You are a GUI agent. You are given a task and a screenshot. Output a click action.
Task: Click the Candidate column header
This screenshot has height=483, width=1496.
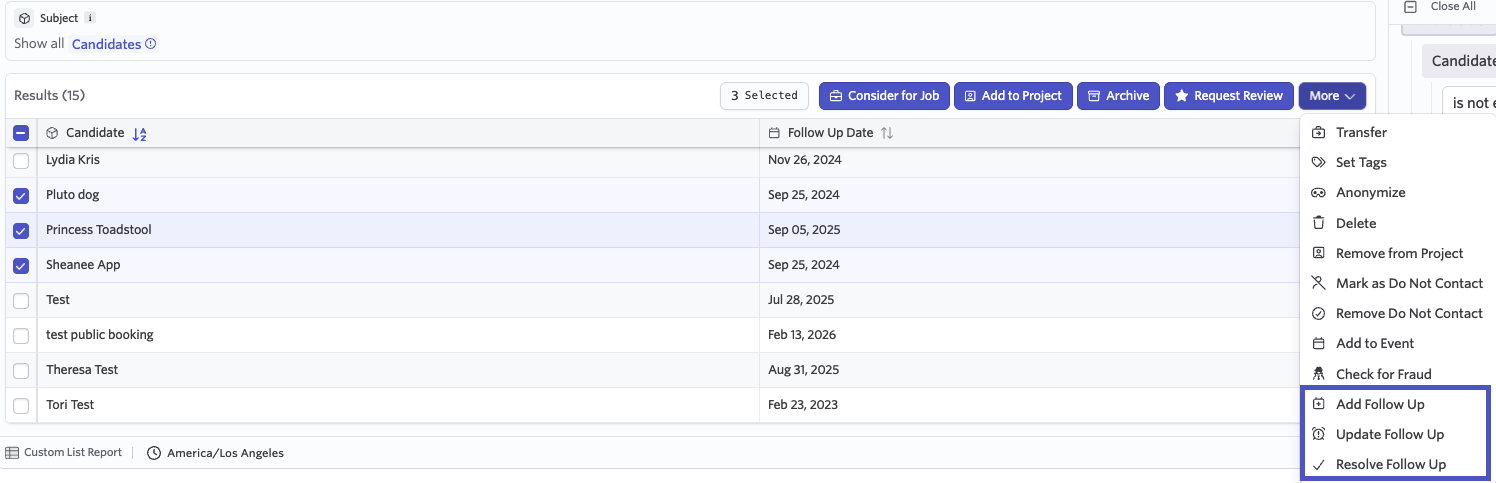[x=95, y=133]
